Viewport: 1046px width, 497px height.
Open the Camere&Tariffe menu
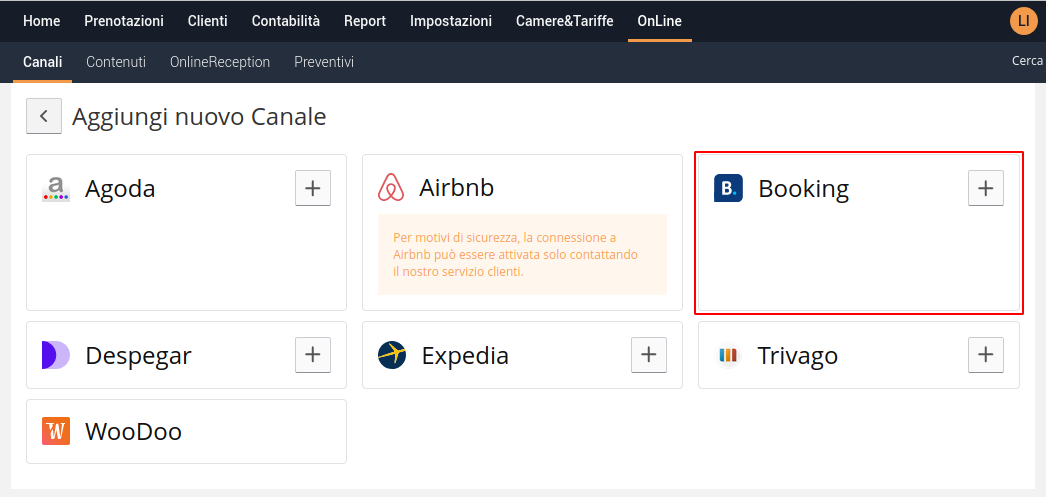coord(564,21)
